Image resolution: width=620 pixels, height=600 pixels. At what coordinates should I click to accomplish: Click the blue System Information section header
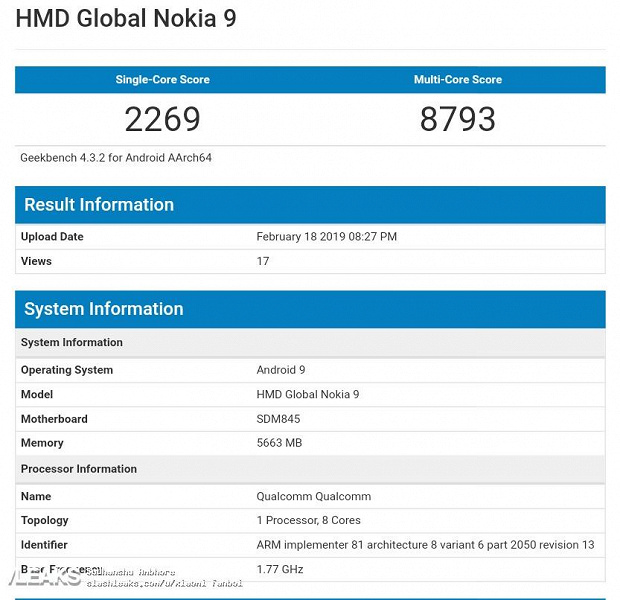(310, 309)
